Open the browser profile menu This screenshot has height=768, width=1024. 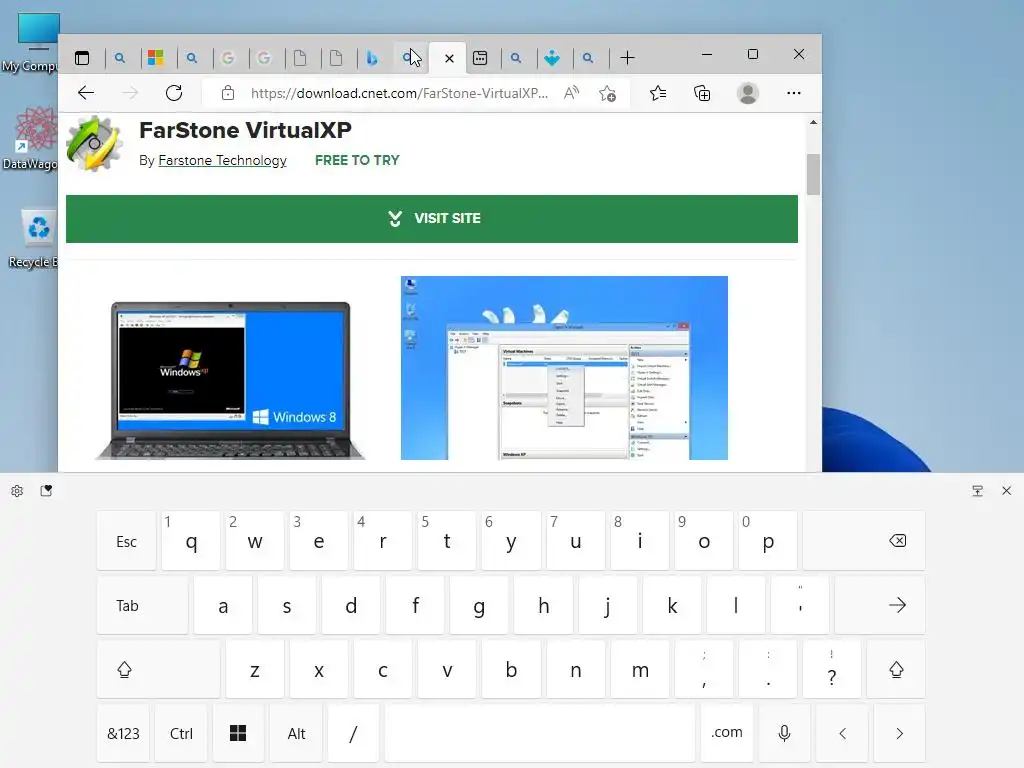[748, 93]
